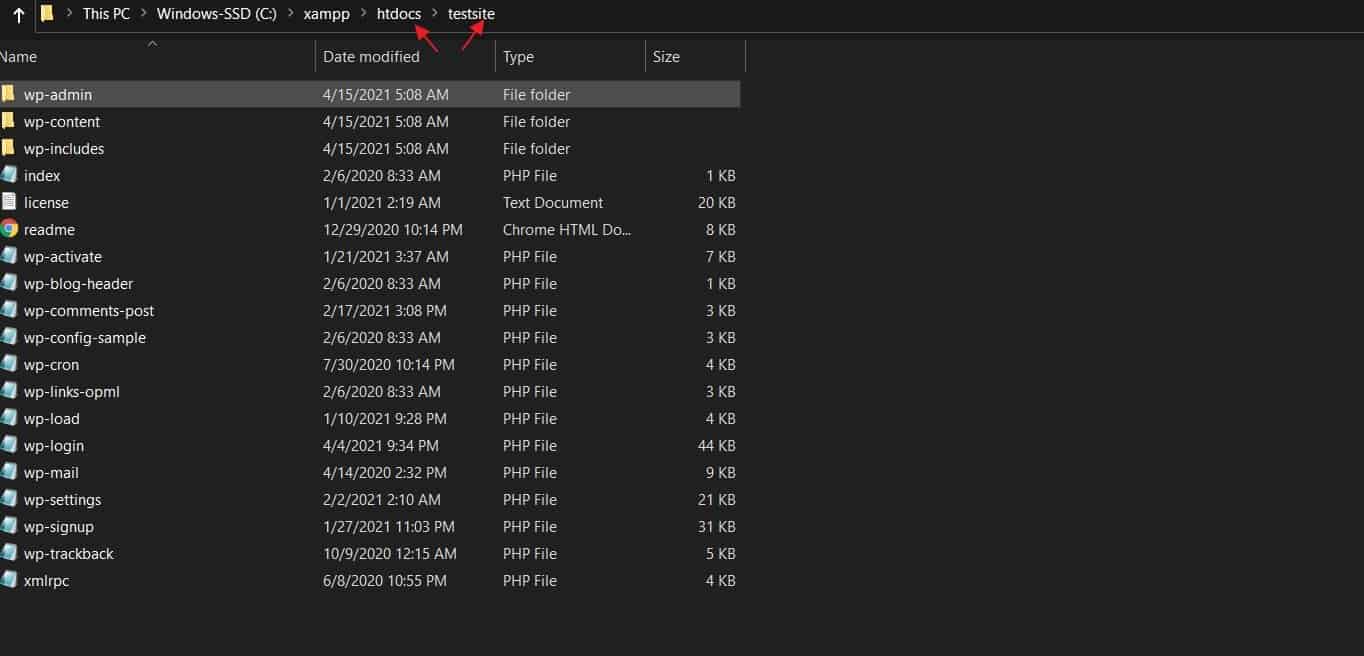Click the 12/29/2020 10:14 PM date of readme
1364x656 pixels.
coord(393,230)
